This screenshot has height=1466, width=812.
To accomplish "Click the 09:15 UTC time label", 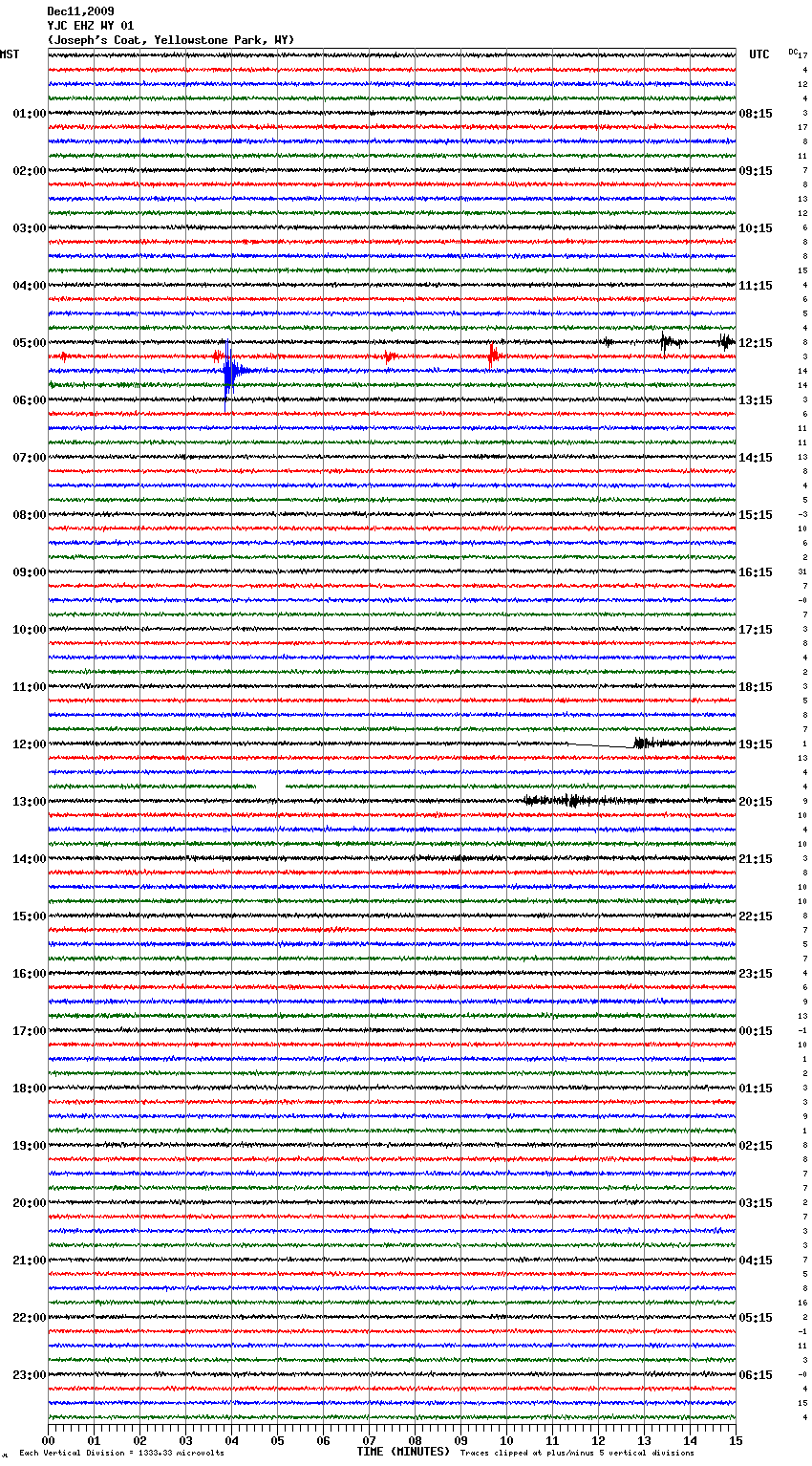I will coord(756,171).
